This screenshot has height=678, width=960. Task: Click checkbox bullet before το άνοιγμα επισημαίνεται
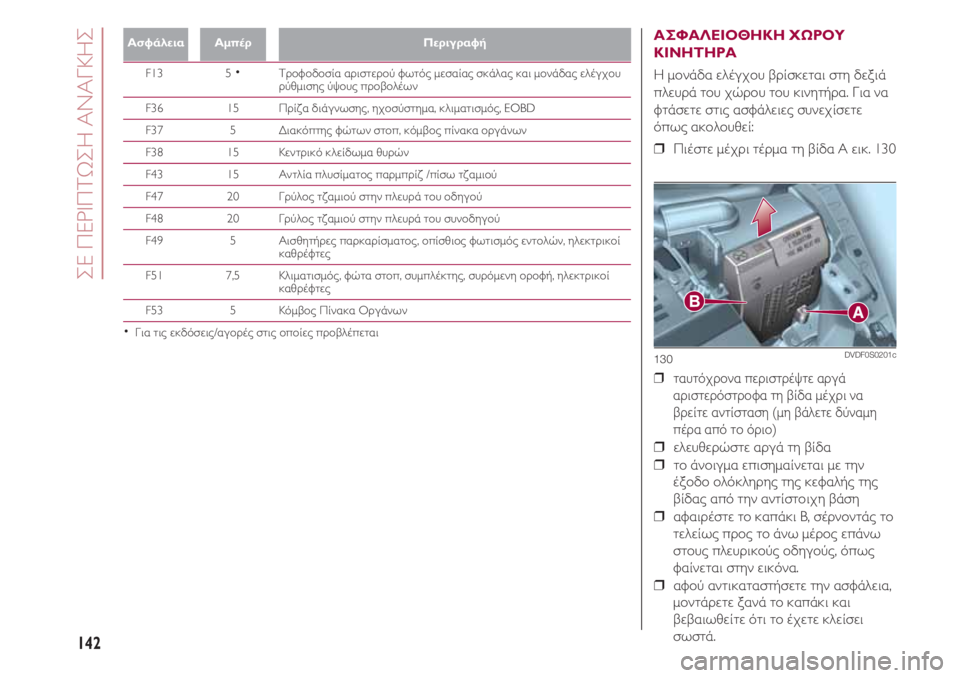point(659,465)
